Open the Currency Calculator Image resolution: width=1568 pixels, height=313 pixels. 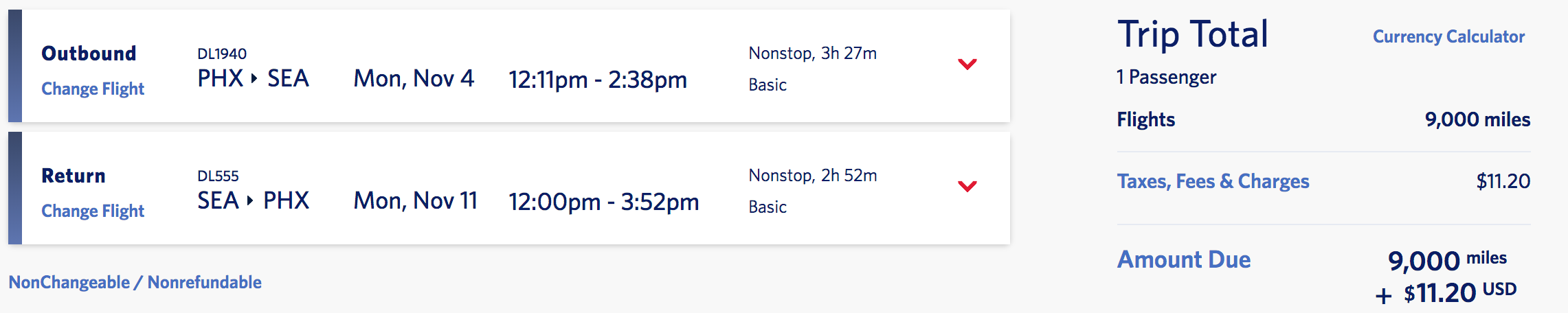coord(1448,37)
